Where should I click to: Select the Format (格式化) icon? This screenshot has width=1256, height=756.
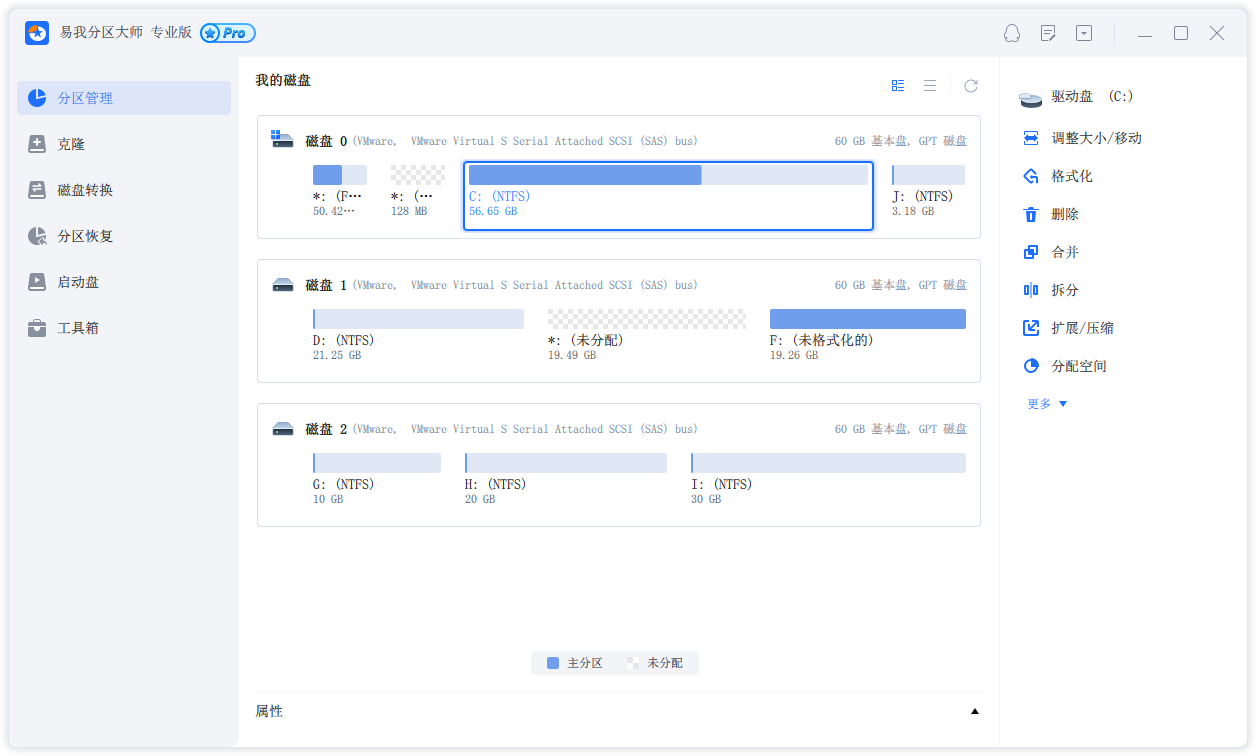tap(1031, 176)
